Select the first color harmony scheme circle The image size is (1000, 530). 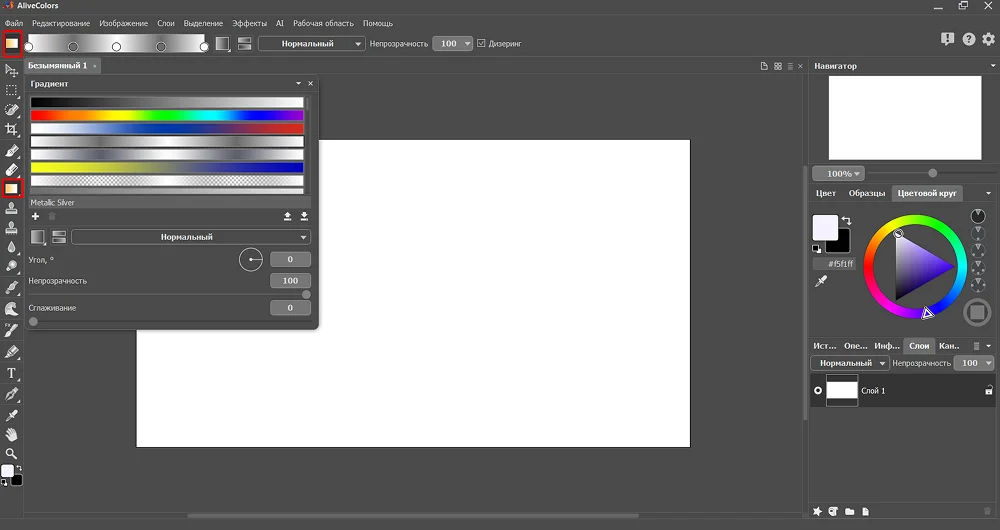[978, 216]
